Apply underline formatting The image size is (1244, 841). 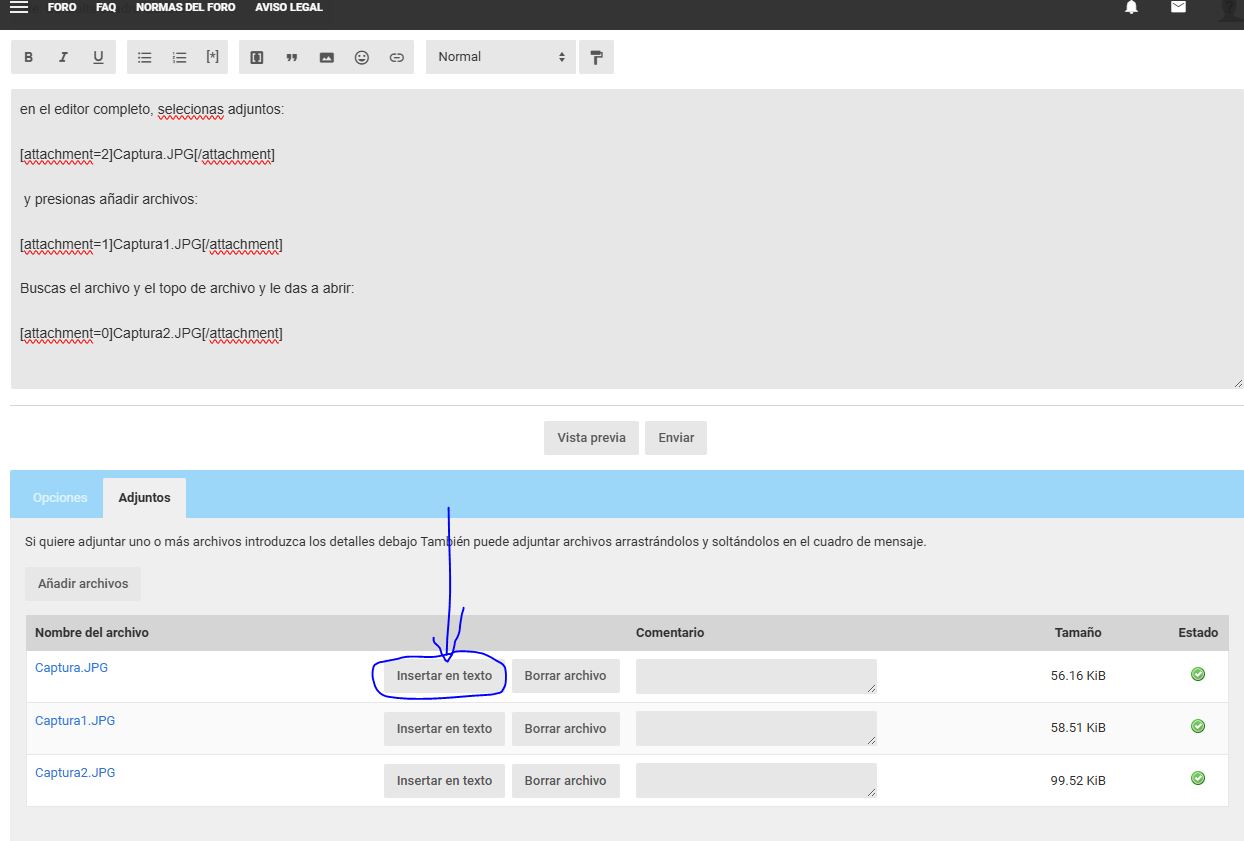98,57
